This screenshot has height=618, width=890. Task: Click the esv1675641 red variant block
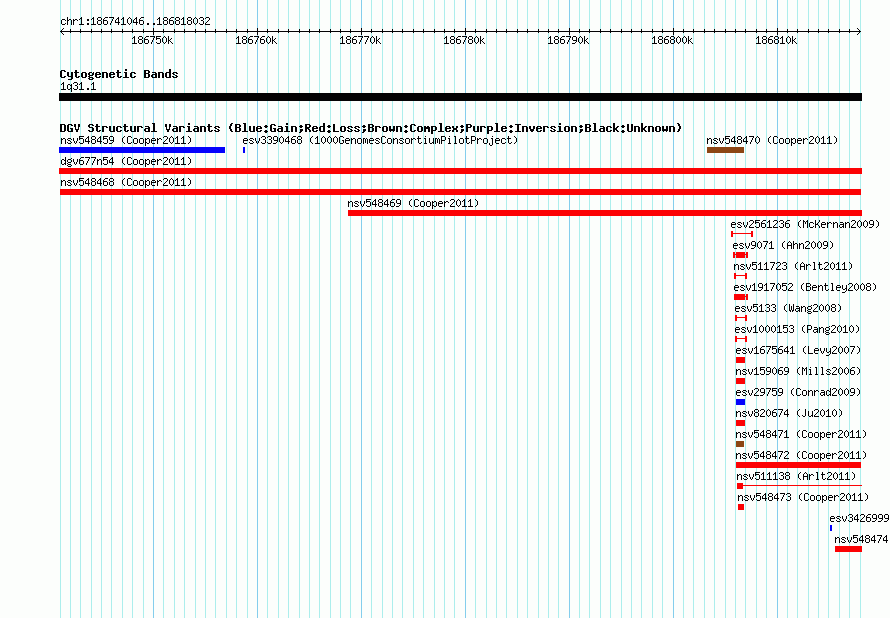pos(740,360)
